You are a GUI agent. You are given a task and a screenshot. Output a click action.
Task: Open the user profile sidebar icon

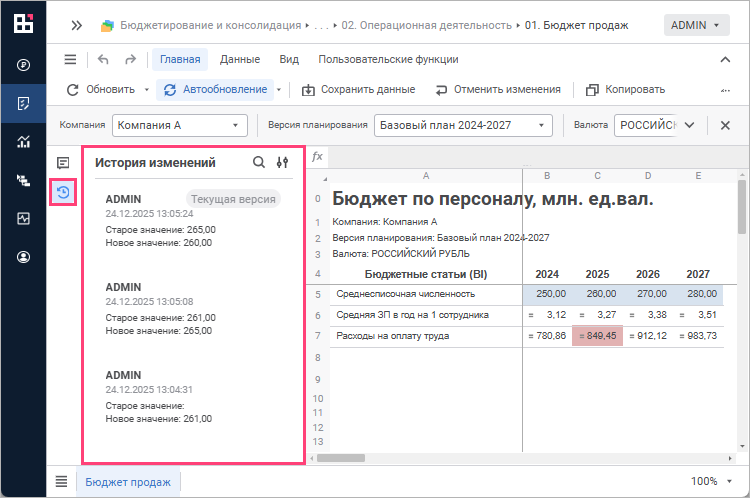coord(23,257)
